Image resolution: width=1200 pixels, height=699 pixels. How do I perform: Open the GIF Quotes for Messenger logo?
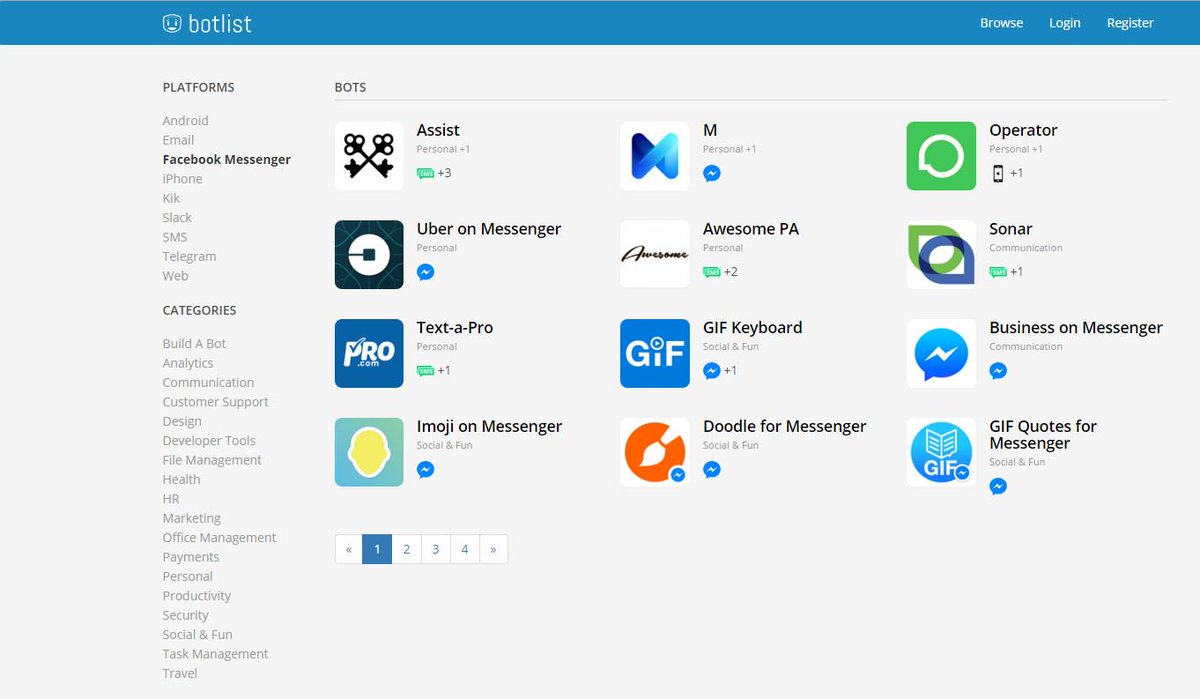coord(941,452)
